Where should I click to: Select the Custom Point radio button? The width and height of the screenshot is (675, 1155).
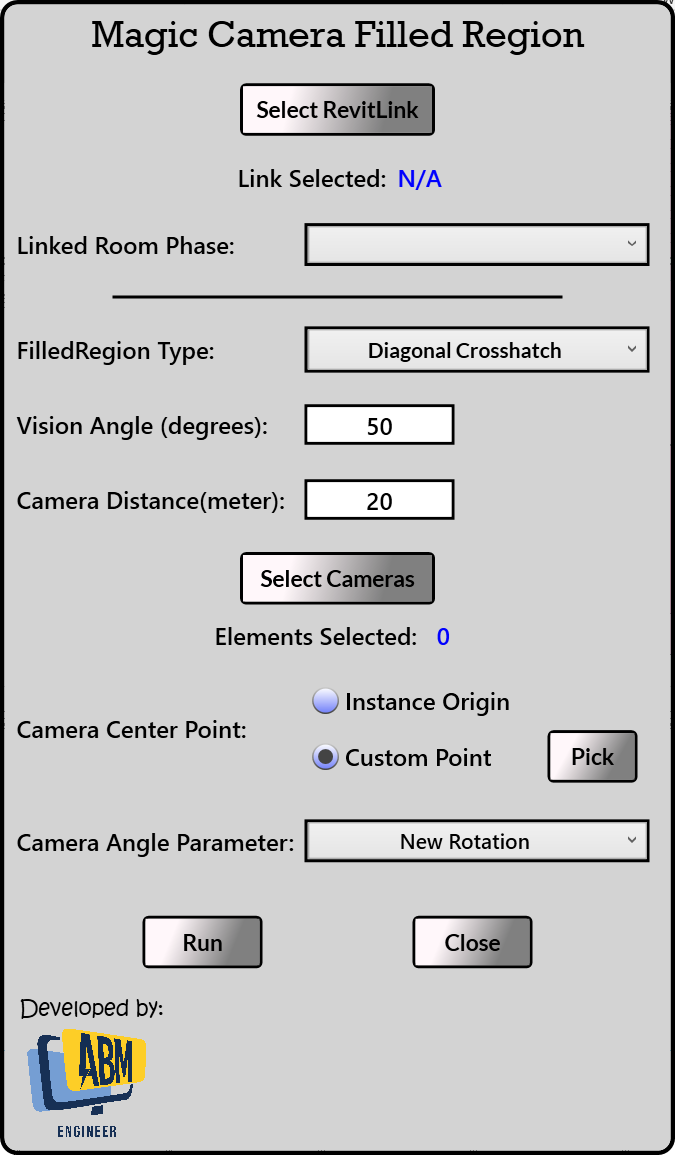(326, 758)
